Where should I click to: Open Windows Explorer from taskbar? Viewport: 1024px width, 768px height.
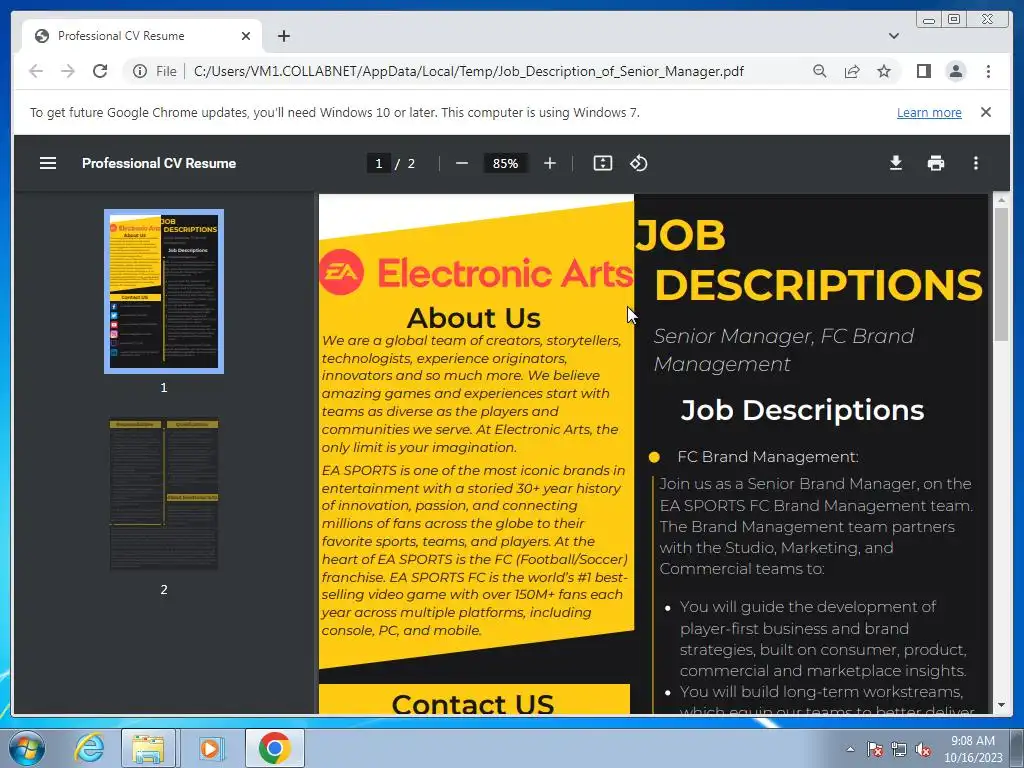coord(148,748)
